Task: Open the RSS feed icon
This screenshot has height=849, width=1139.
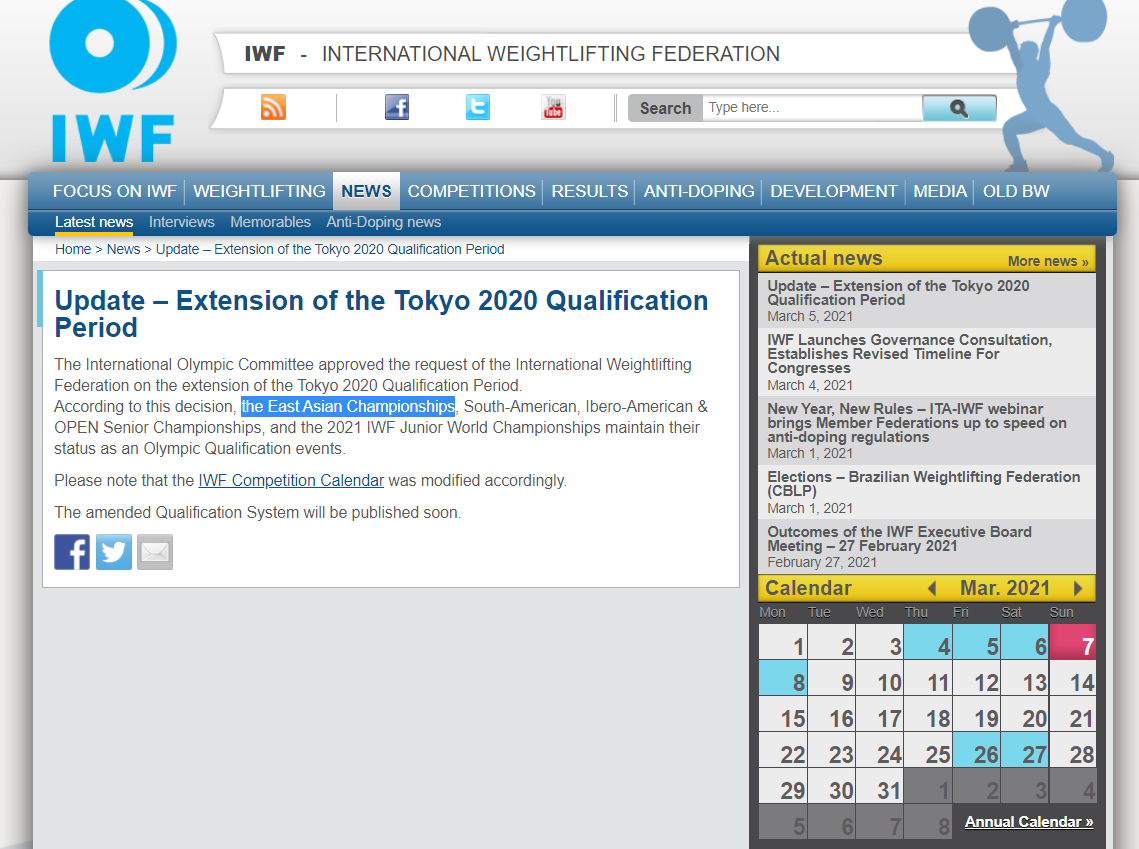Action: click(x=273, y=107)
